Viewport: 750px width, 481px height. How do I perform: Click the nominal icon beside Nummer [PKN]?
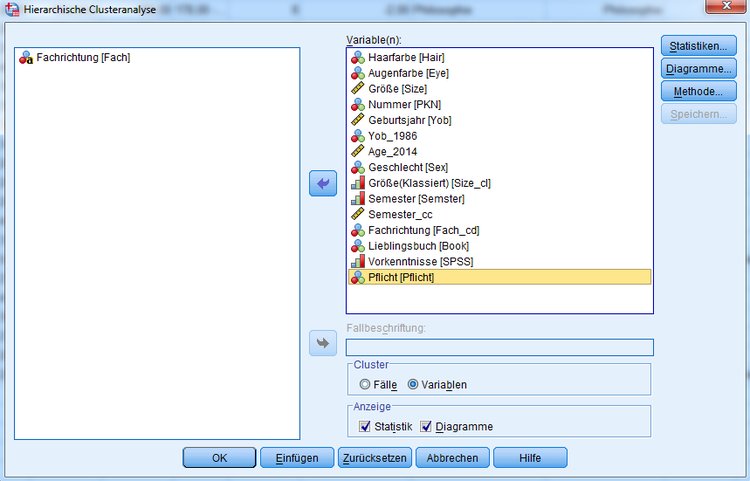click(357, 104)
